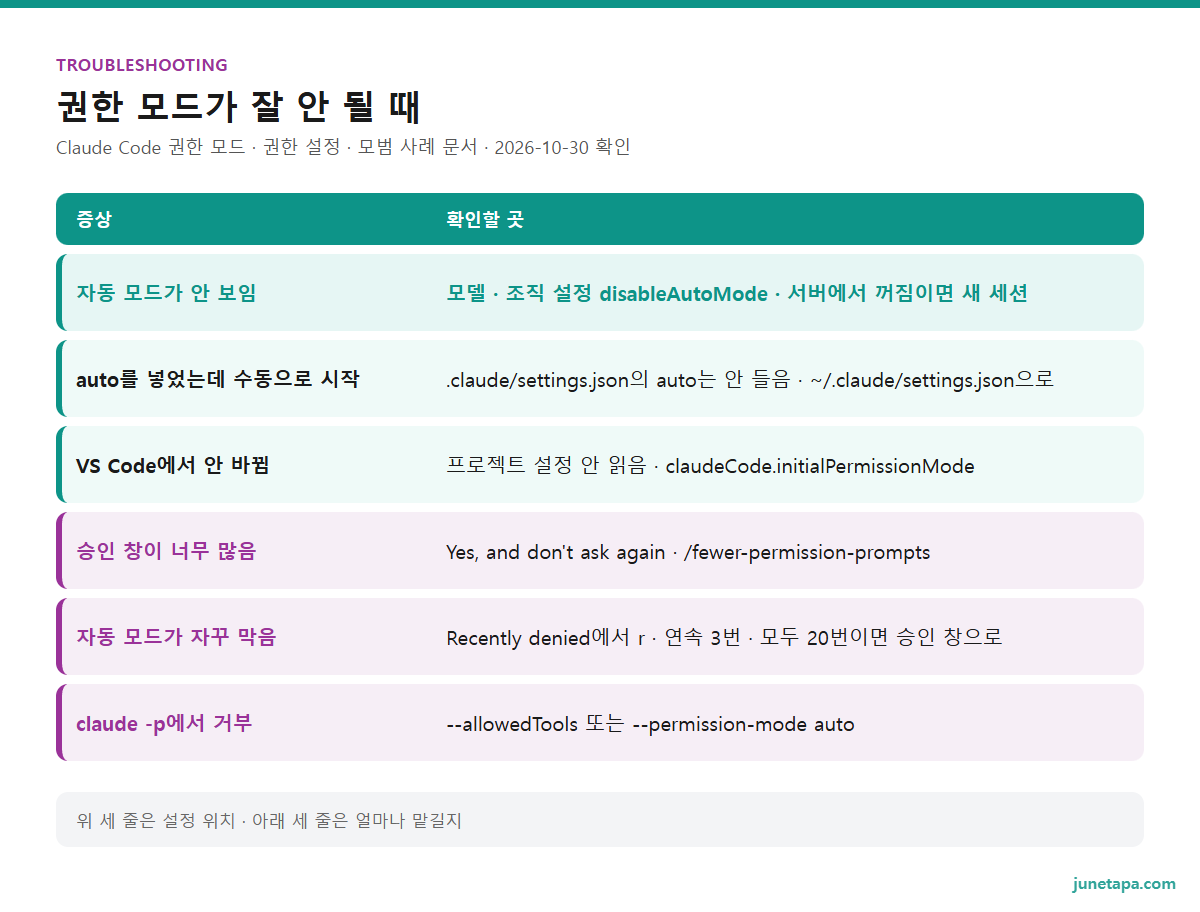Click the '증상' column header
The width and height of the screenshot is (1200, 912).
[x=94, y=219]
